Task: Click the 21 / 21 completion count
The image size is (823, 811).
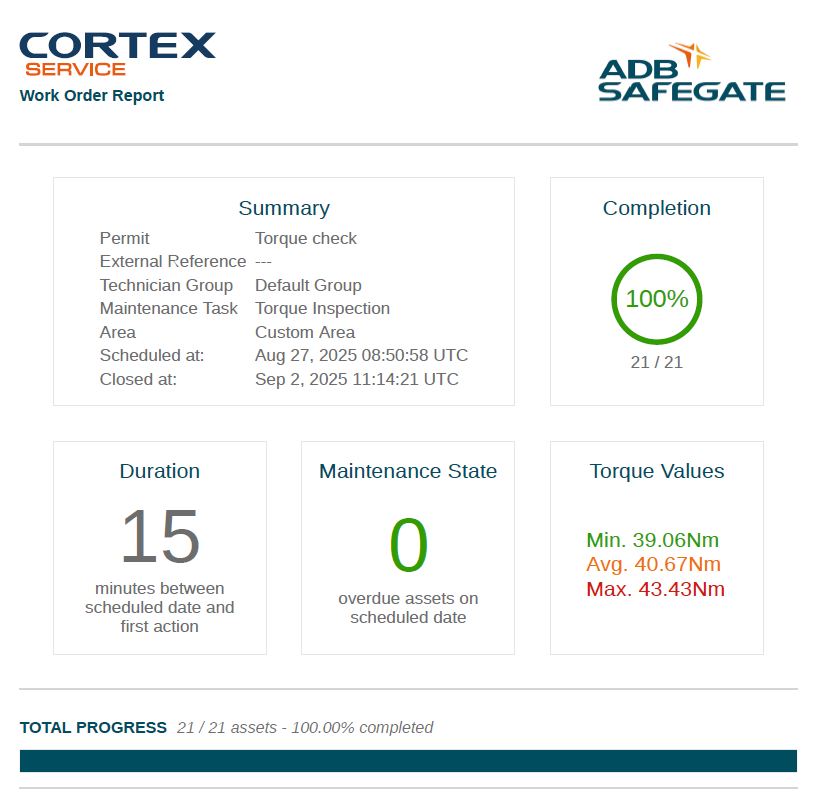Action: pos(656,362)
